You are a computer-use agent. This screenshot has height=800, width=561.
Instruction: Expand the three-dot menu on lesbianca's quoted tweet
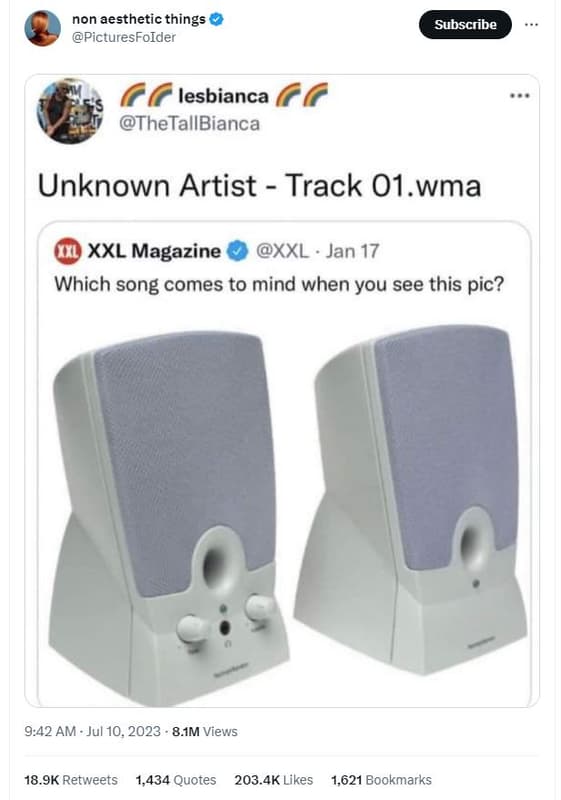(520, 95)
